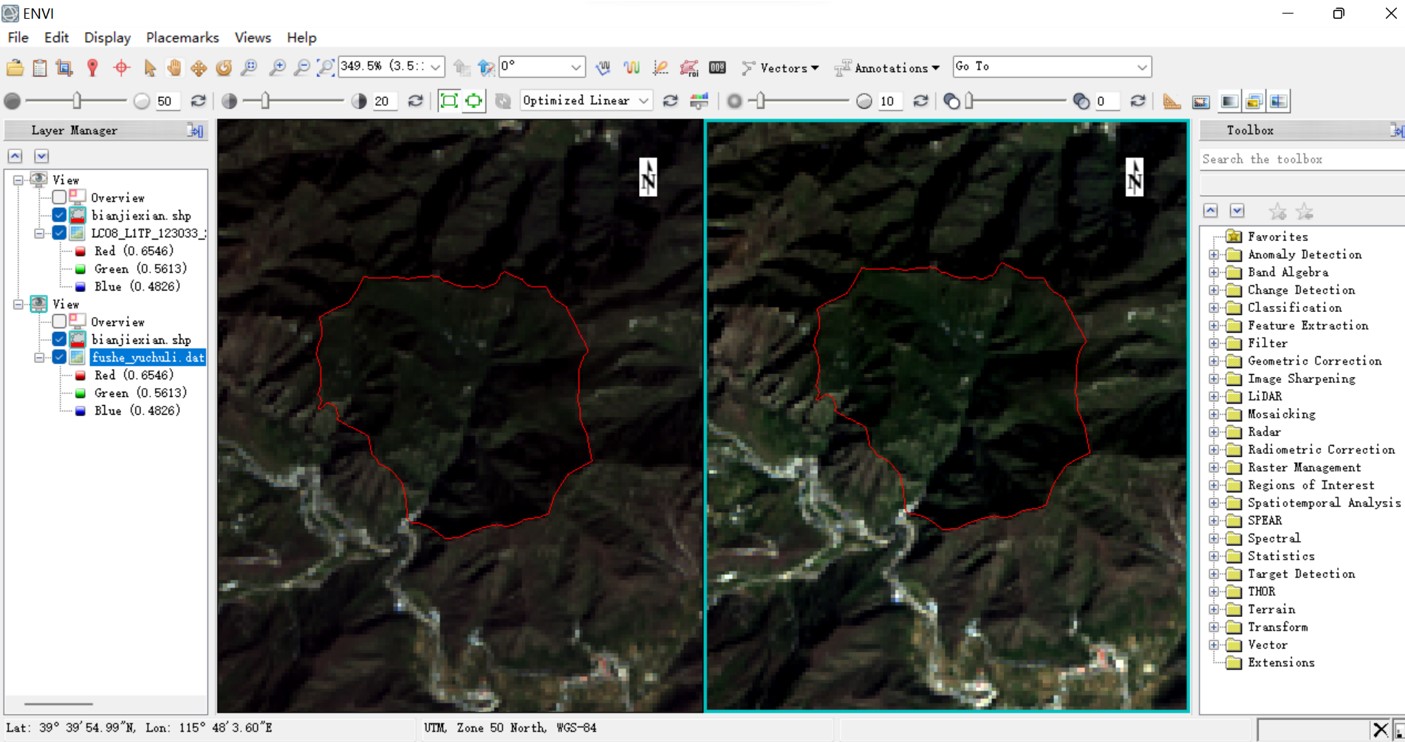This screenshot has height=742, width=1405.
Task: Expand the Classification folder in the Toolbox
Action: point(1212,307)
